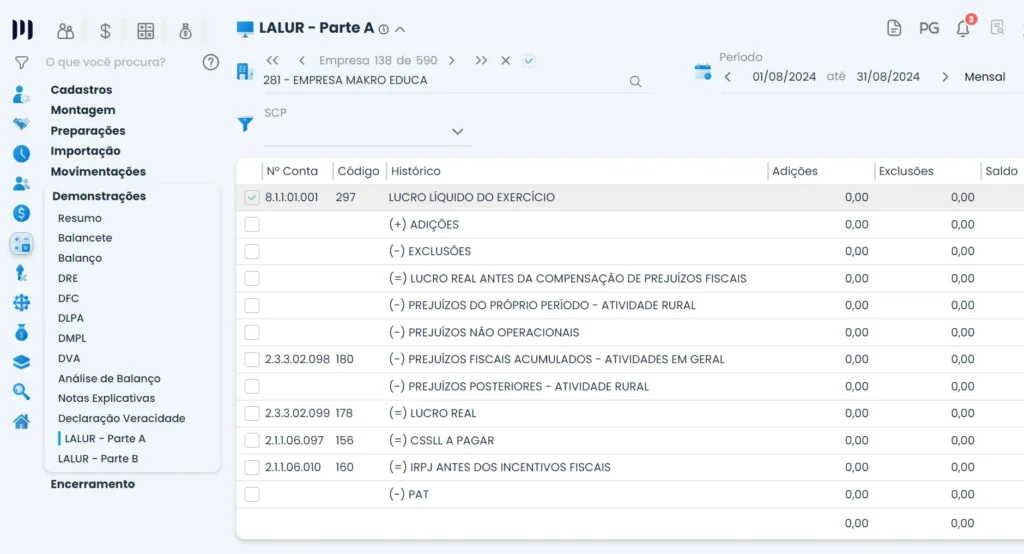Click the PG button in top right

(929, 29)
